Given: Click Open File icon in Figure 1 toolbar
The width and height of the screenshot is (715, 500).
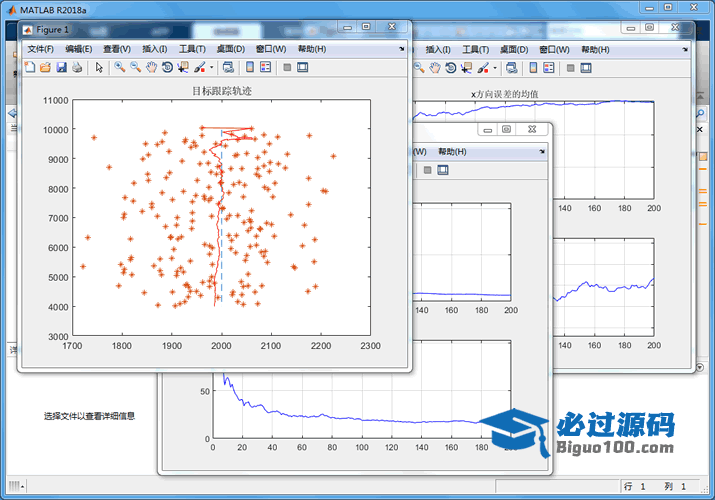Looking at the screenshot, I should [x=46, y=67].
